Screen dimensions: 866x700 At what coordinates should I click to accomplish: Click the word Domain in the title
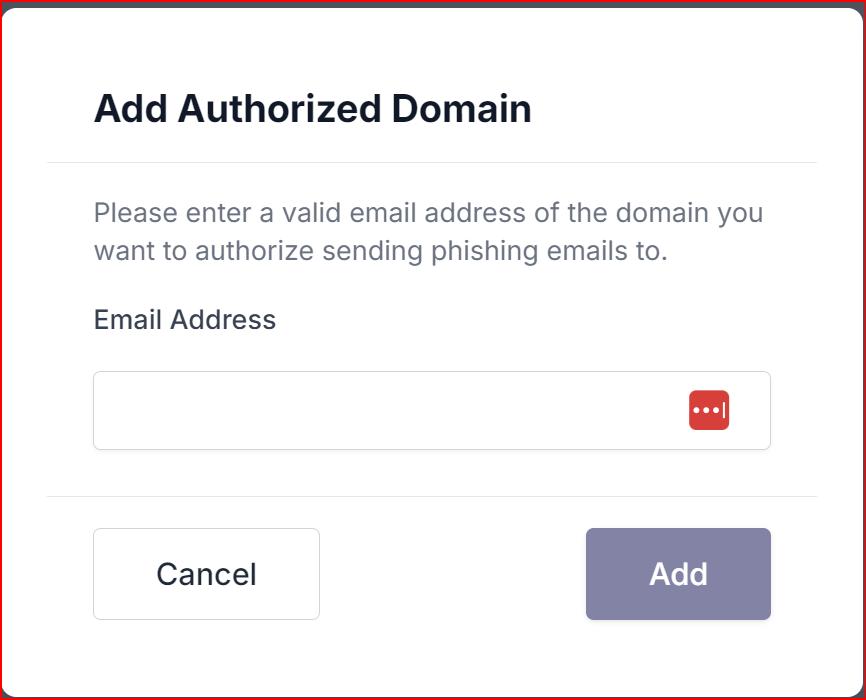tap(461, 108)
